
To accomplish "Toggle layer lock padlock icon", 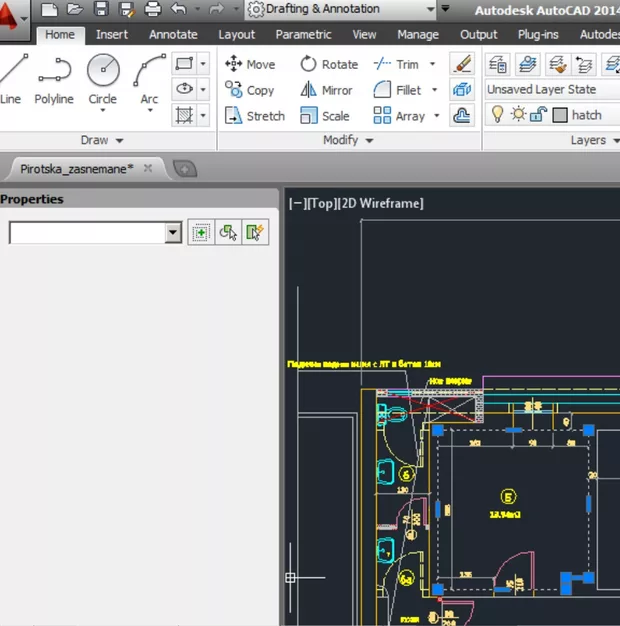I will [536, 115].
